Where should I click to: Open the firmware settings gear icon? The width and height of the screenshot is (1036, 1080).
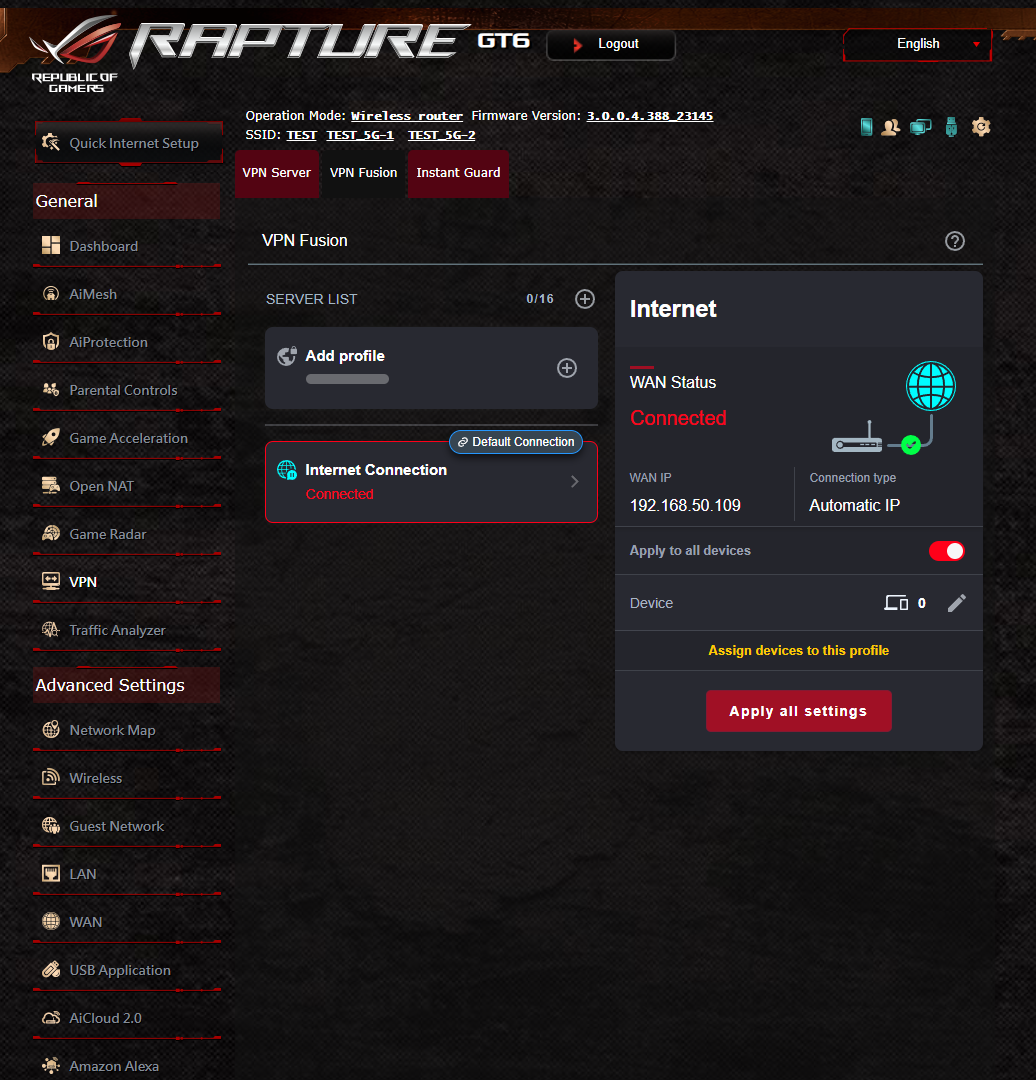point(981,126)
